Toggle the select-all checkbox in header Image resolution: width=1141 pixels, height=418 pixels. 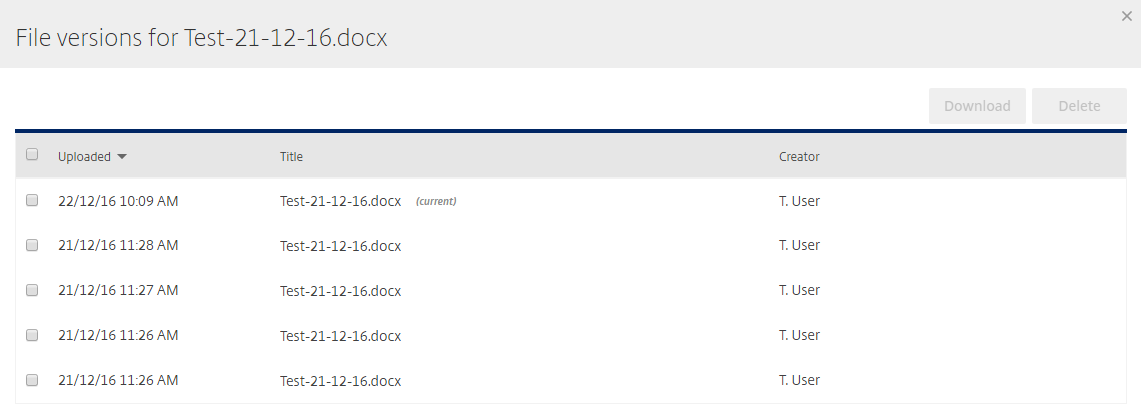[x=32, y=154]
